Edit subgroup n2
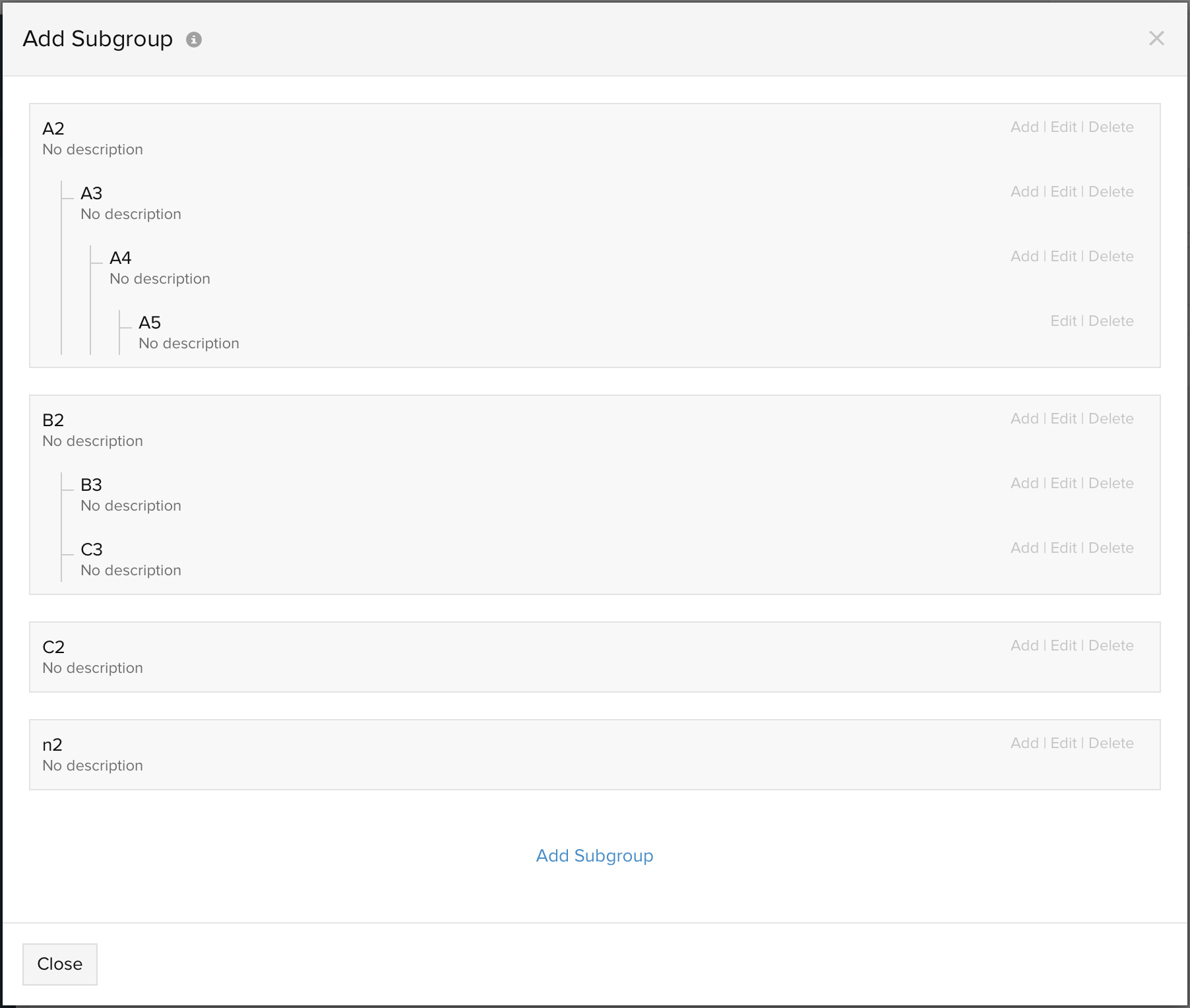1190x1008 pixels. click(x=1063, y=743)
